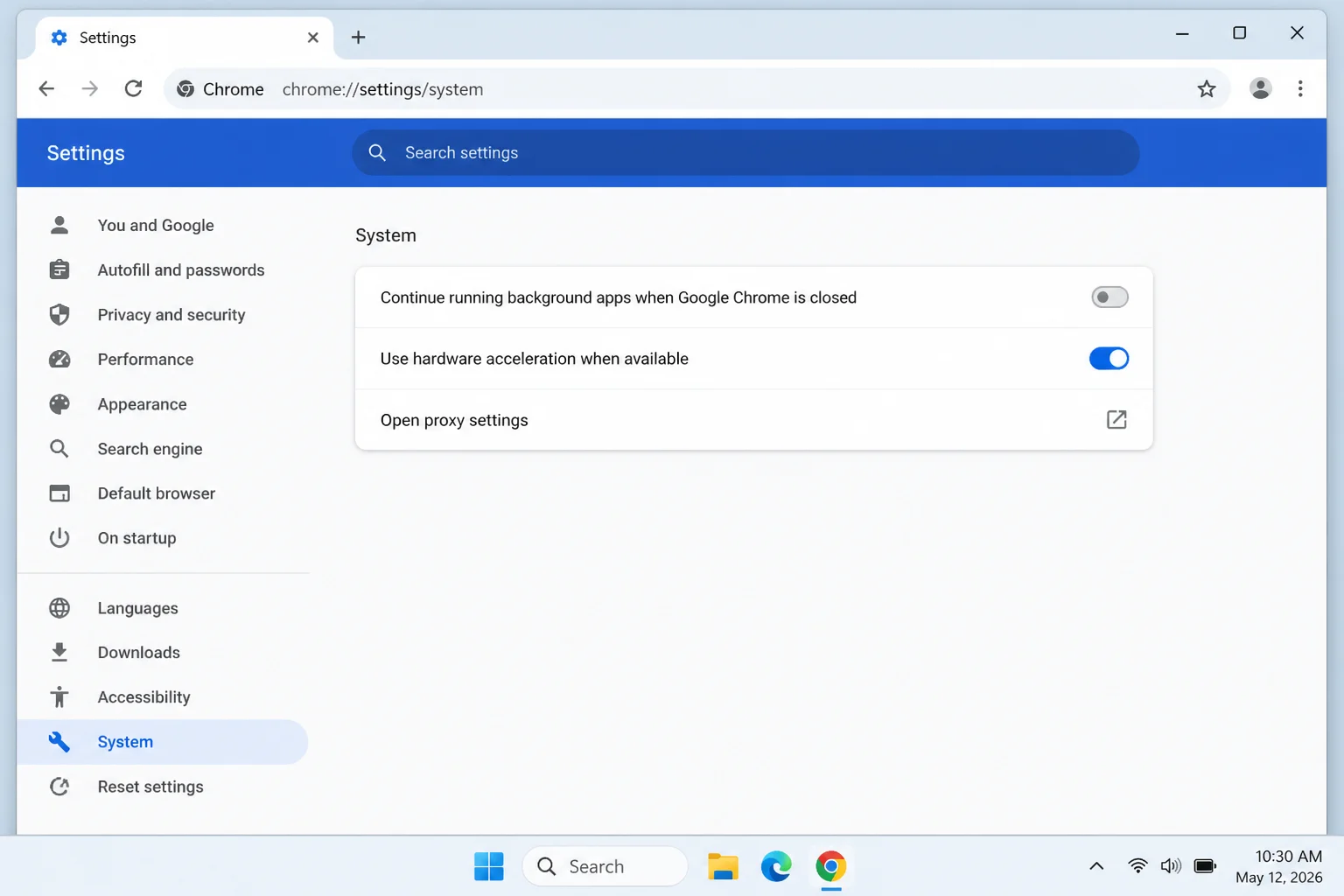The image size is (1344, 896).
Task: Open a new tab with the plus button
Action: click(358, 38)
